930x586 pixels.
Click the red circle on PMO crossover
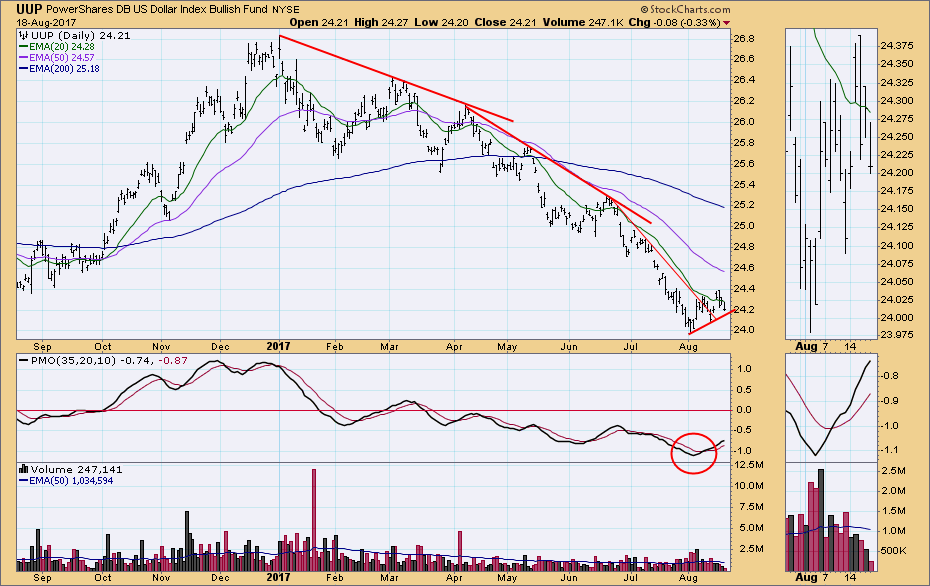click(x=694, y=451)
